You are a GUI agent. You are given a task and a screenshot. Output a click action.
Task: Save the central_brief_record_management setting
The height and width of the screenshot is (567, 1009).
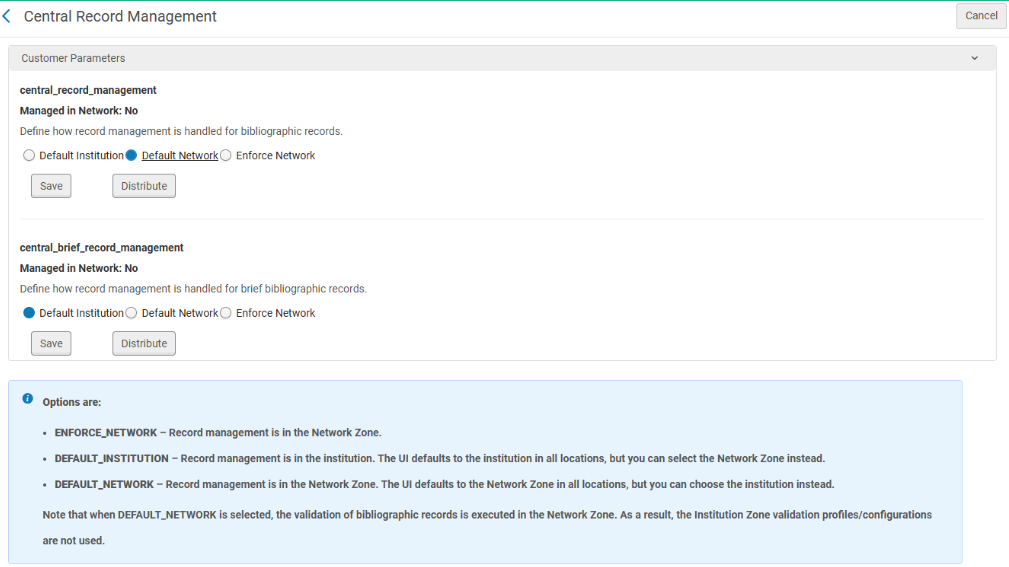click(51, 344)
